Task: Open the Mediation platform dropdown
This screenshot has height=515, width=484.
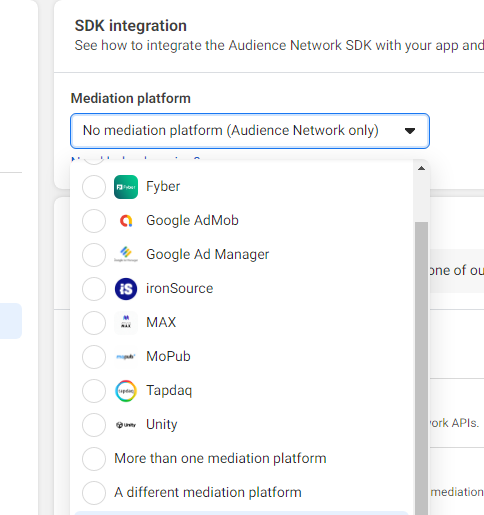Action: tap(250, 131)
